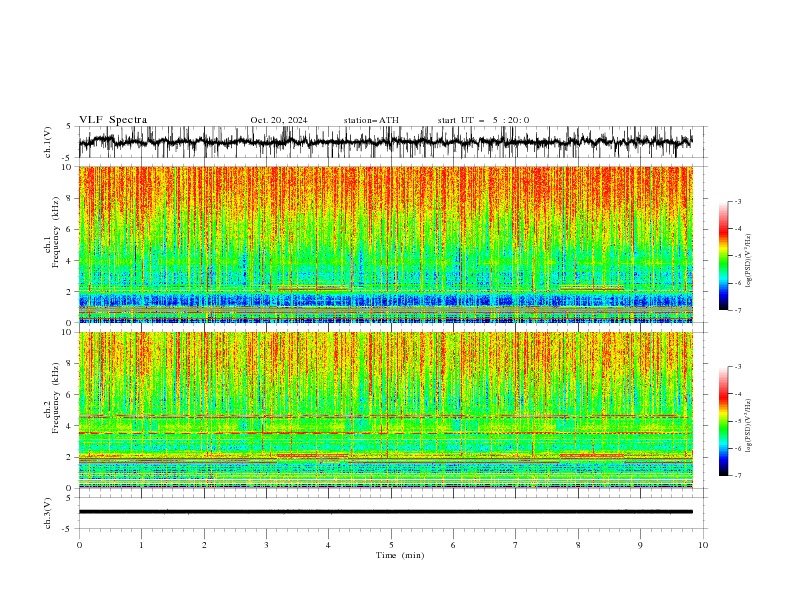Click the ch.2 frequency tick label "4"
The width and height of the screenshot is (792, 612).
(x=71, y=426)
